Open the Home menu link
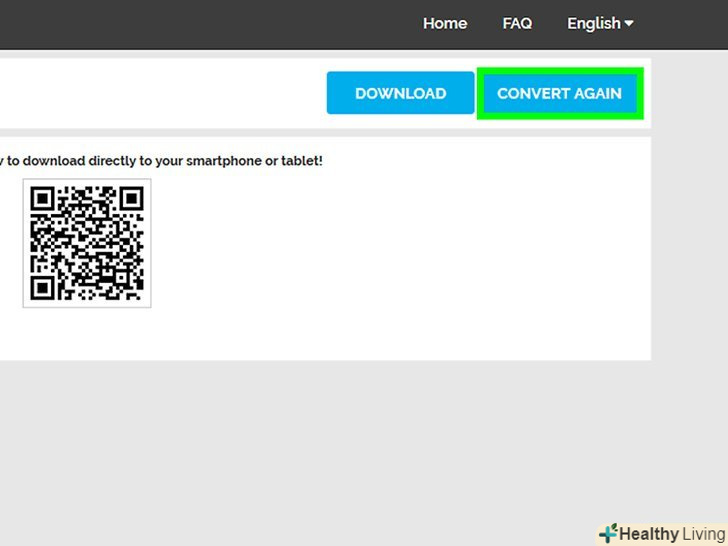Screen dimensions: 728x546 [x=445, y=23]
